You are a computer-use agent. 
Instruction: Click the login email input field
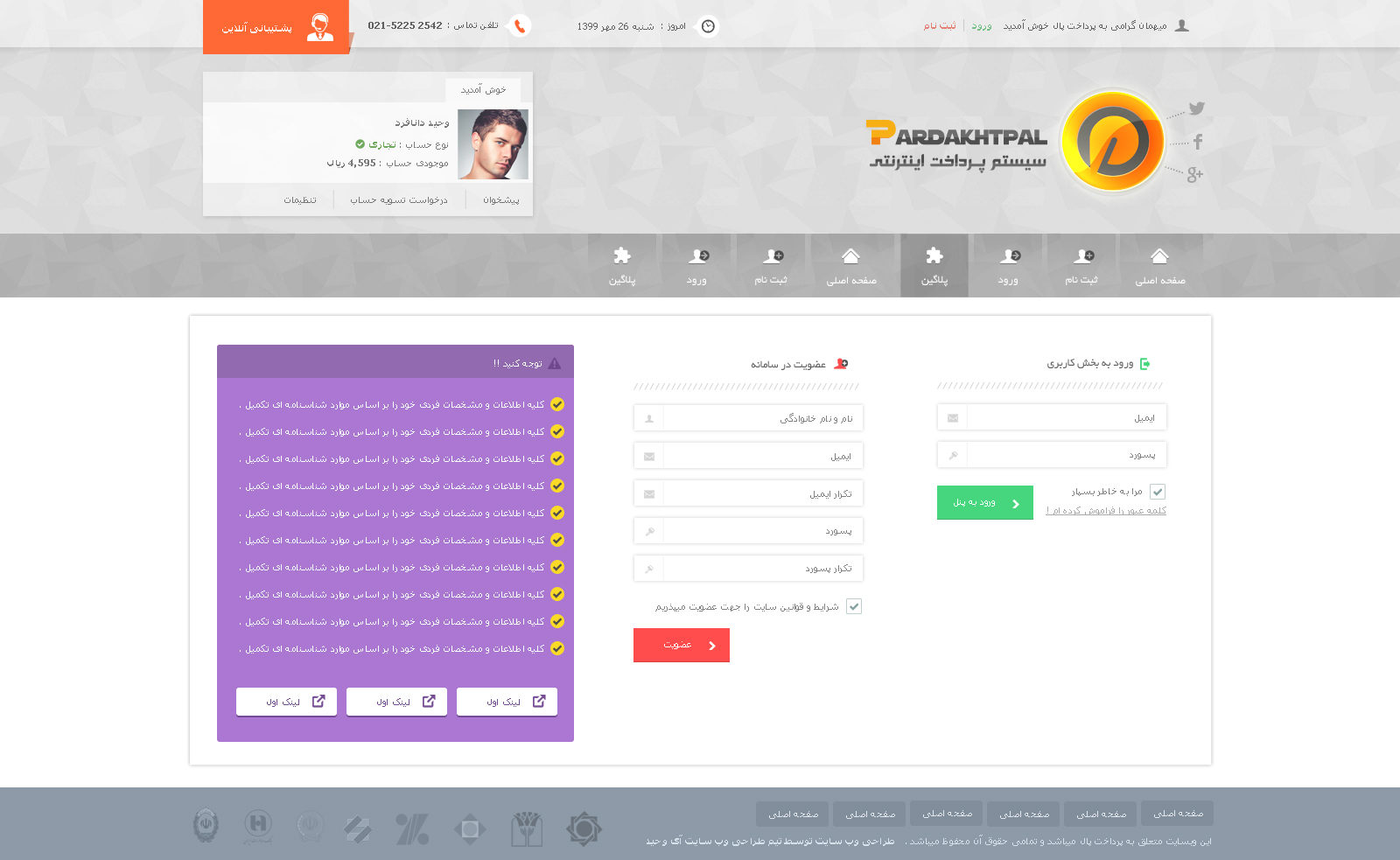tap(1065, 418)
